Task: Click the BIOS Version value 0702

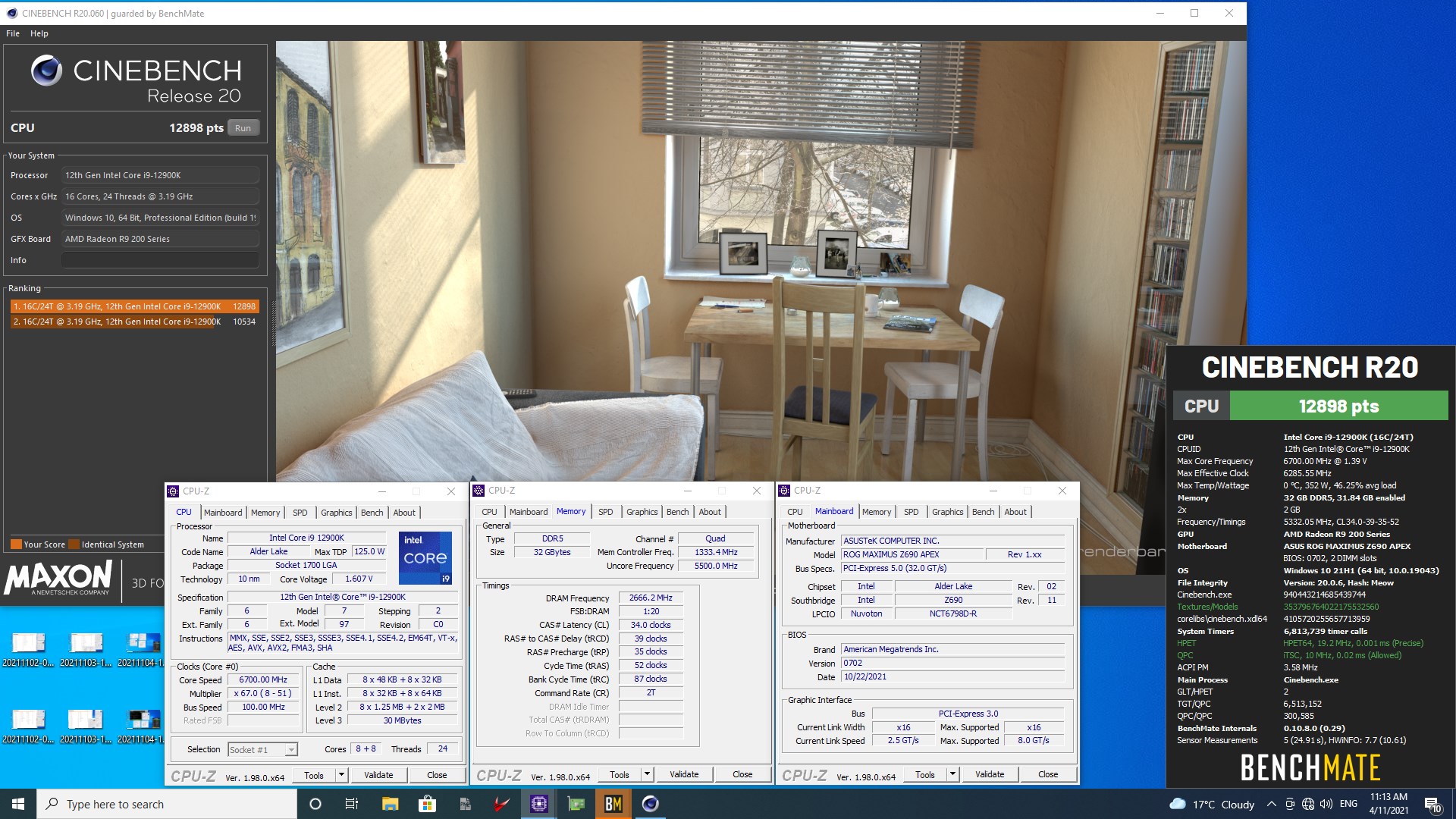Action: [x=953, y=663]
